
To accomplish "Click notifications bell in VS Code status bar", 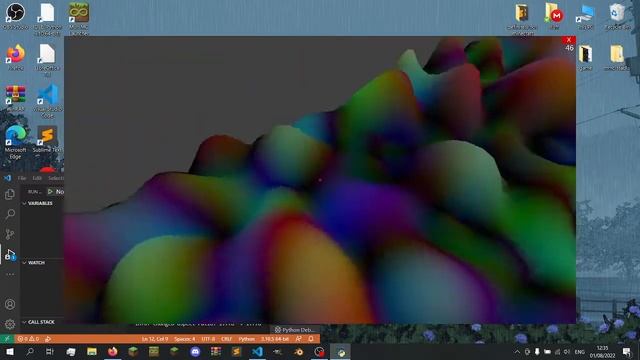I will 311,339.
